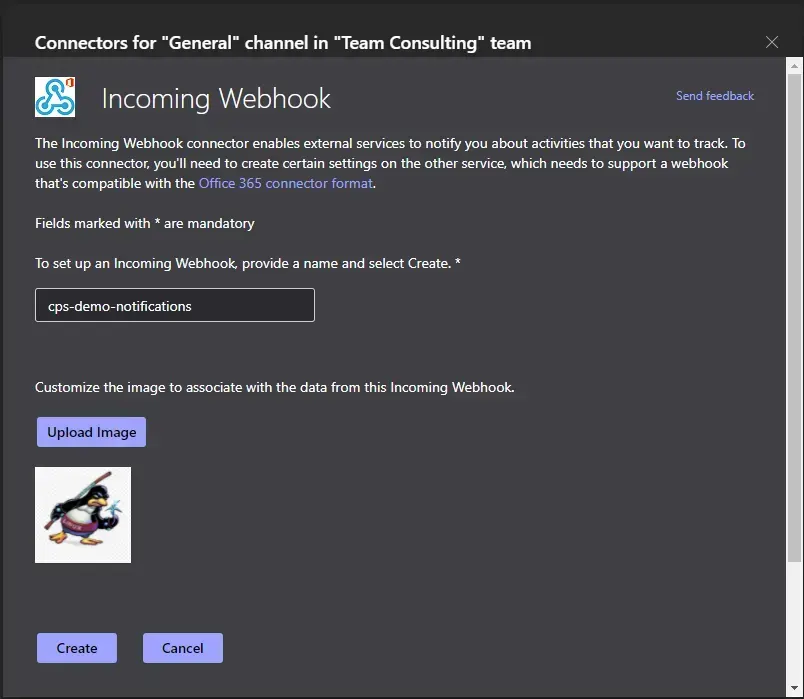Image resolution: width=804 pixels, height=699 pixels.
Task: Click the scrollbar up arrow
Action: [794, 66]
